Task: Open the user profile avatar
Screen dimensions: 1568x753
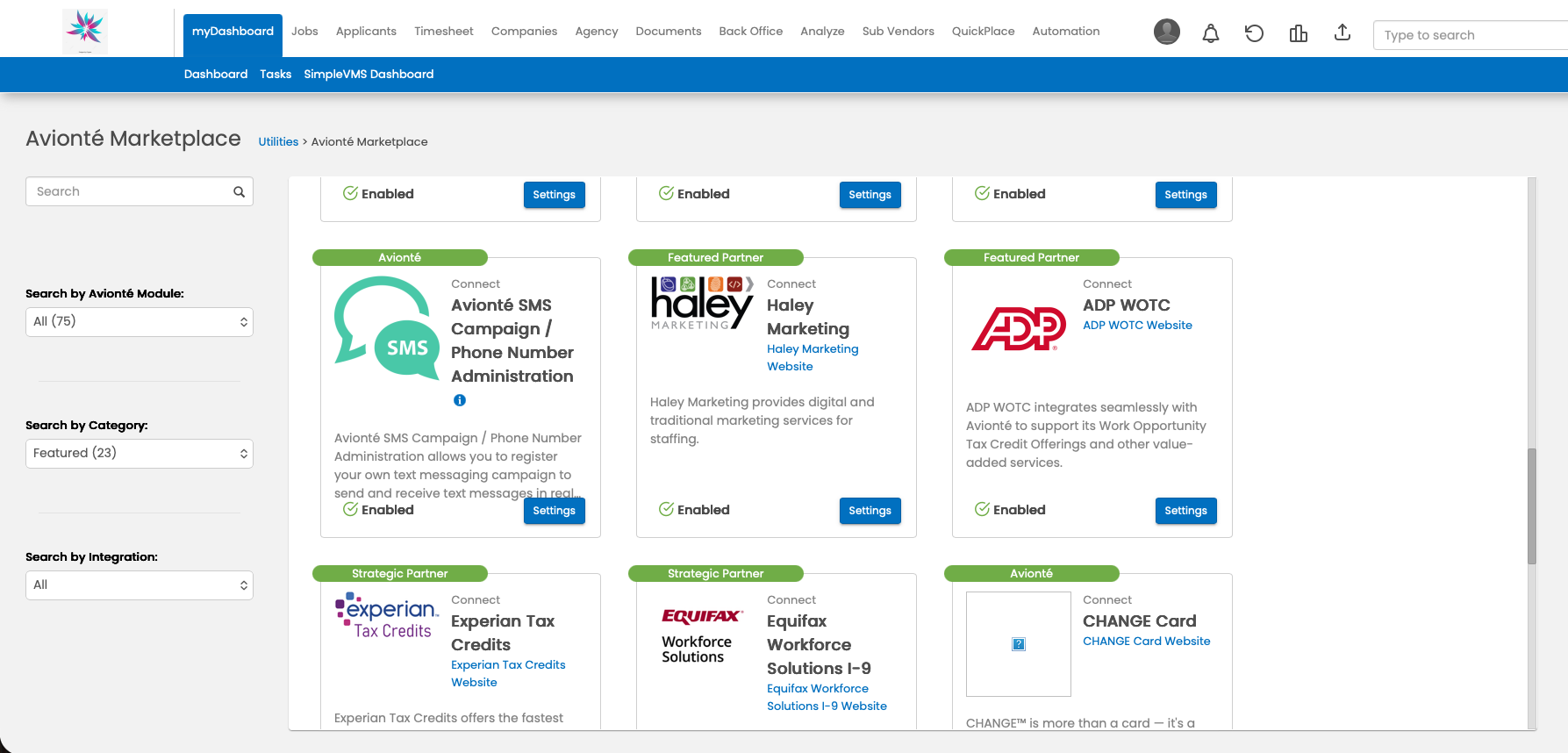Action: tap(1166, 32)
